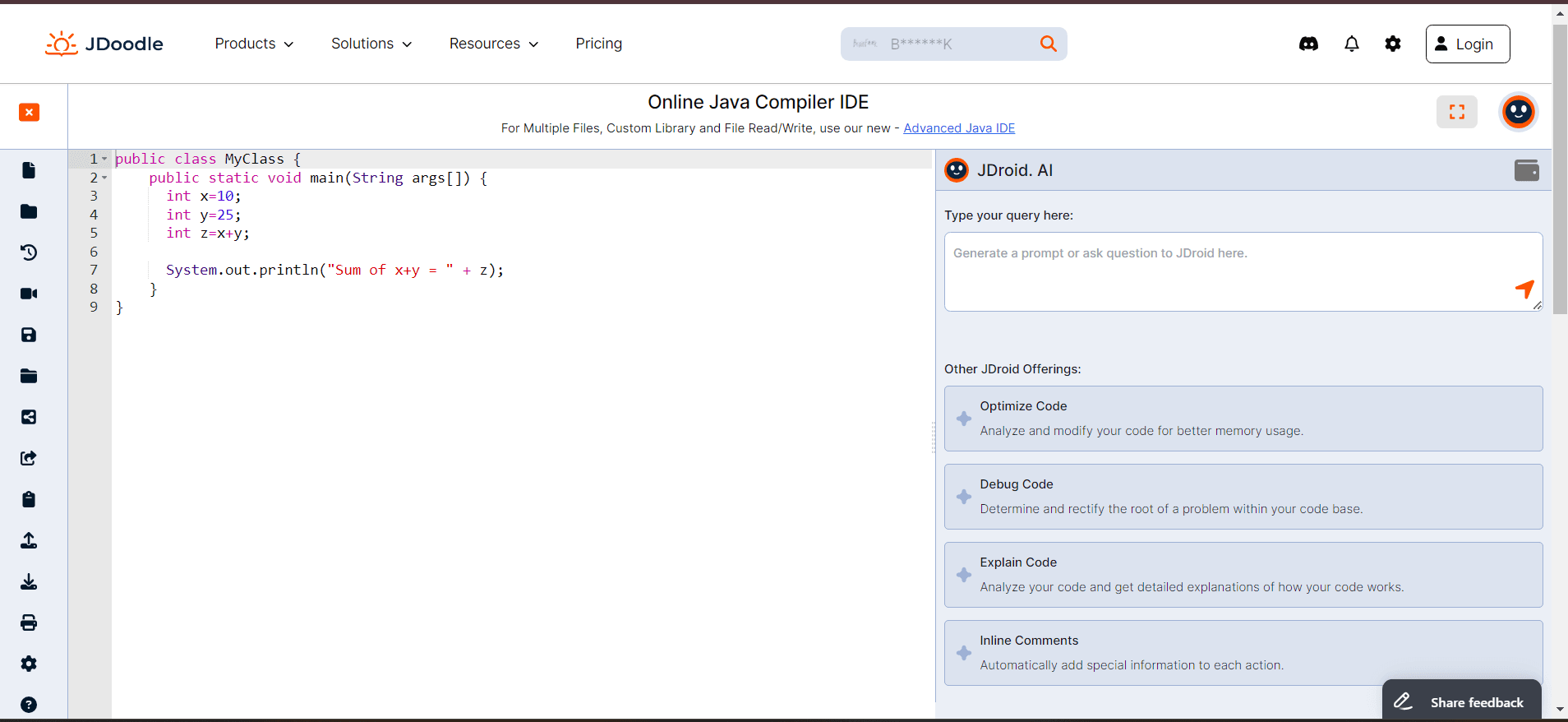The image size is (1568, 722).
Task: Open the Pricing page
Action: point(598,44)
